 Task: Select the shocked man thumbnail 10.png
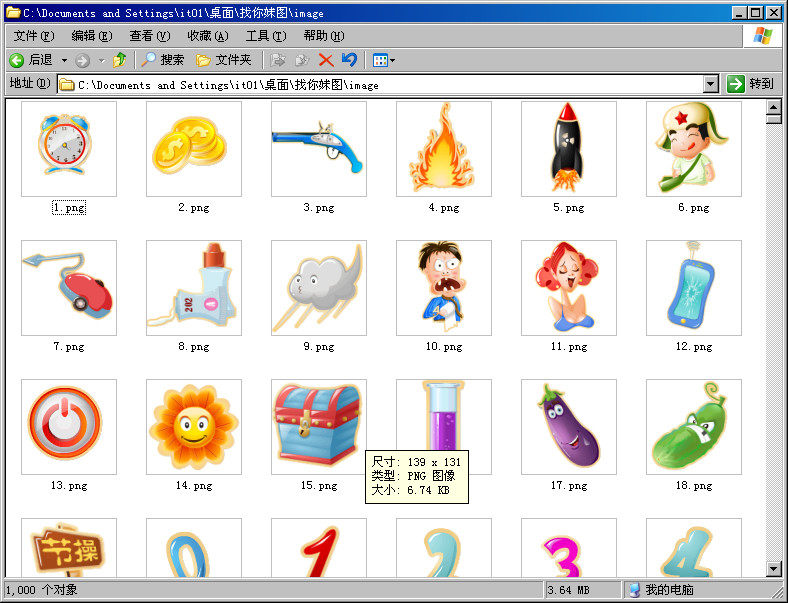tap(444, 288)
